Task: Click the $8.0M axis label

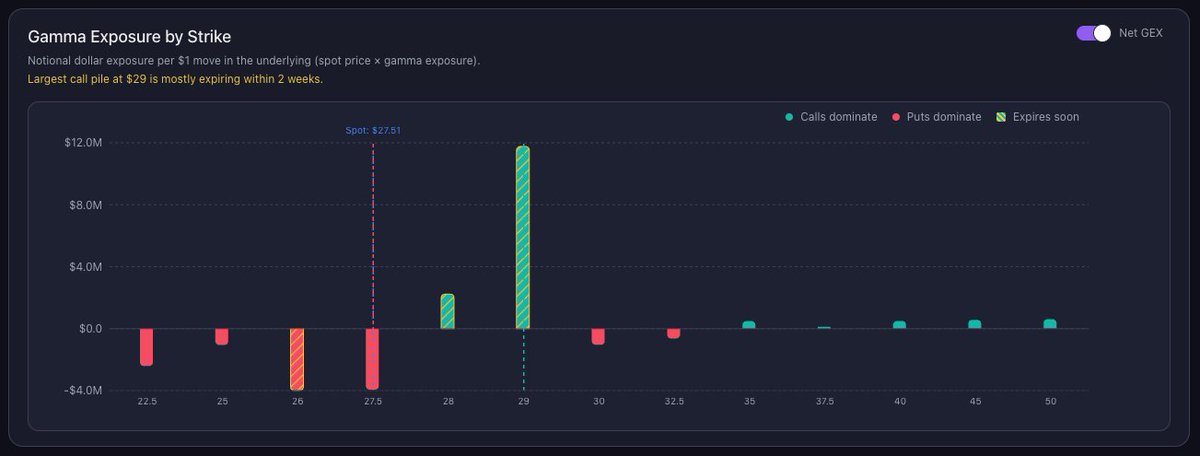Action: (84, 205)
